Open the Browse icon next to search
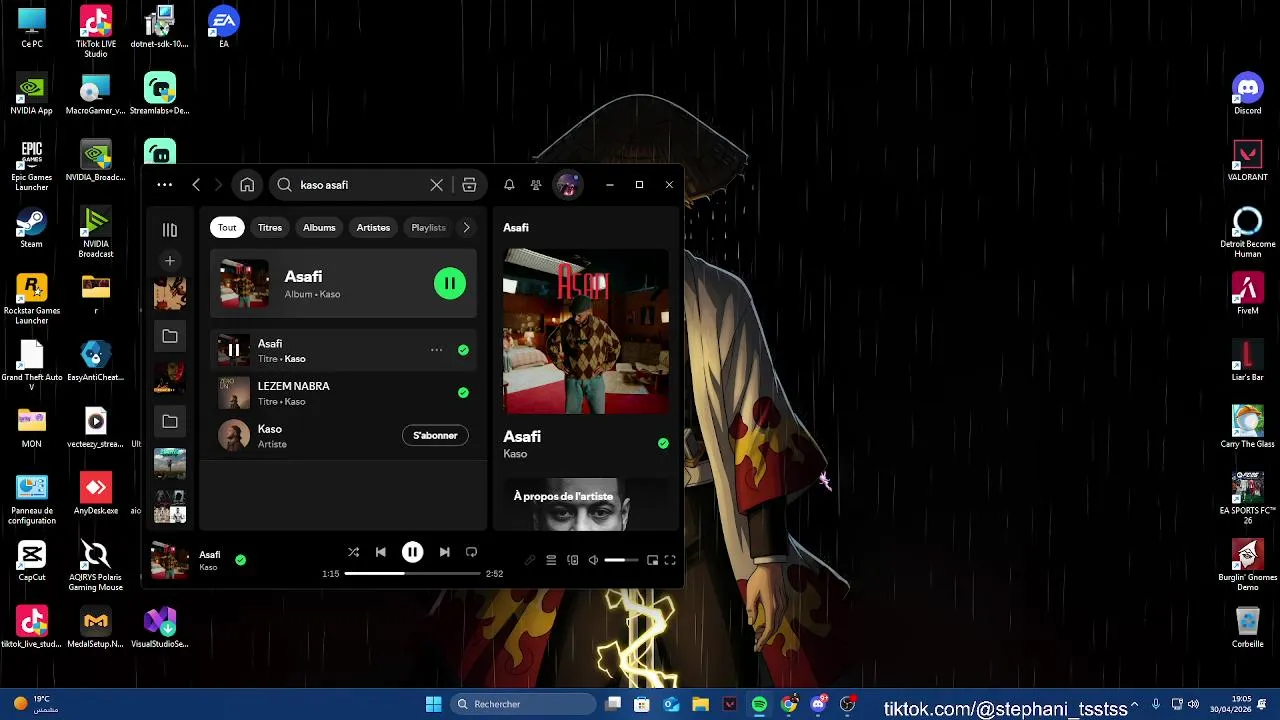Viewport: 1280px width, 720px height. click(x=469, y=185)
